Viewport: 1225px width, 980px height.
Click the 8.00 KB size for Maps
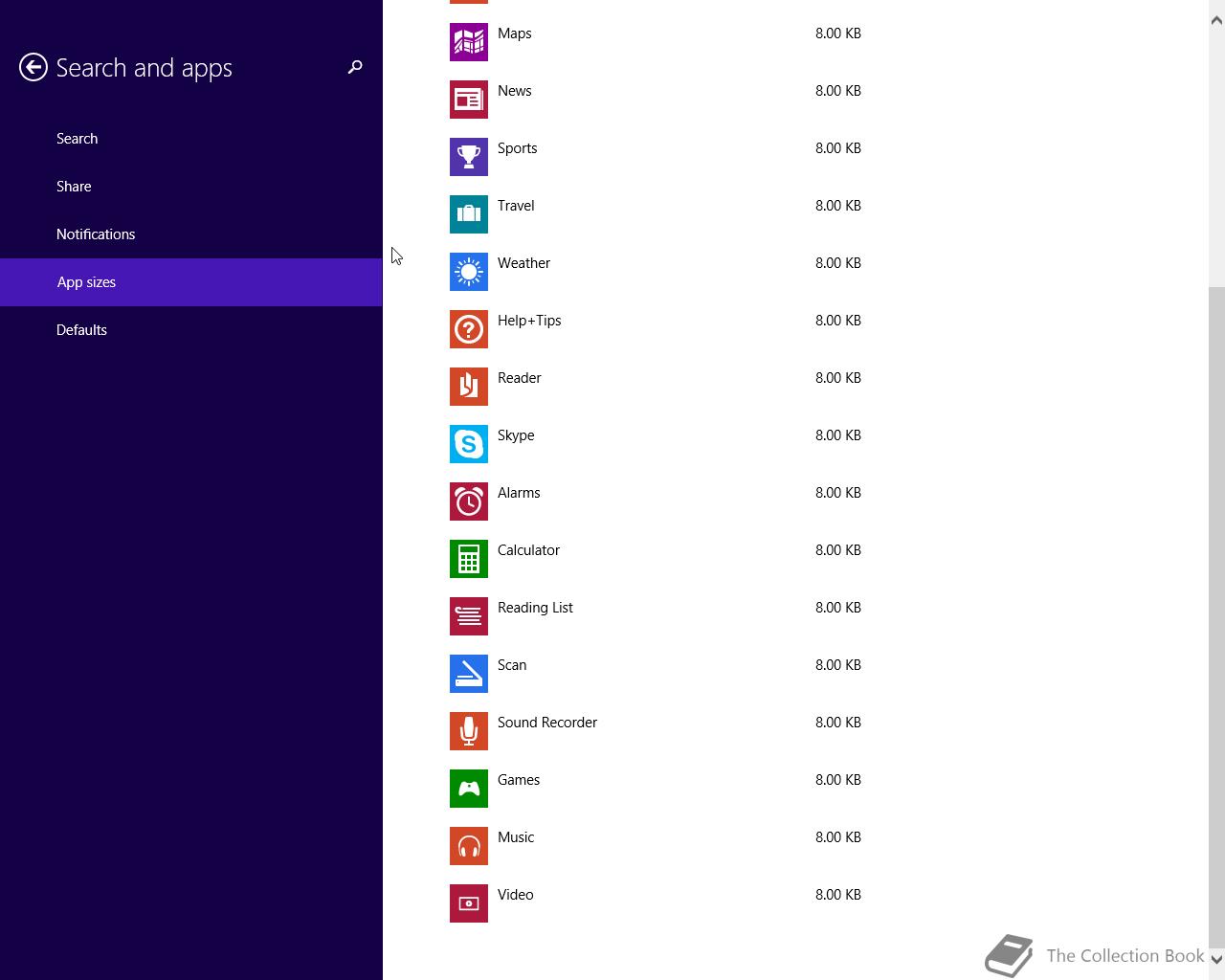tap(838, 33)
